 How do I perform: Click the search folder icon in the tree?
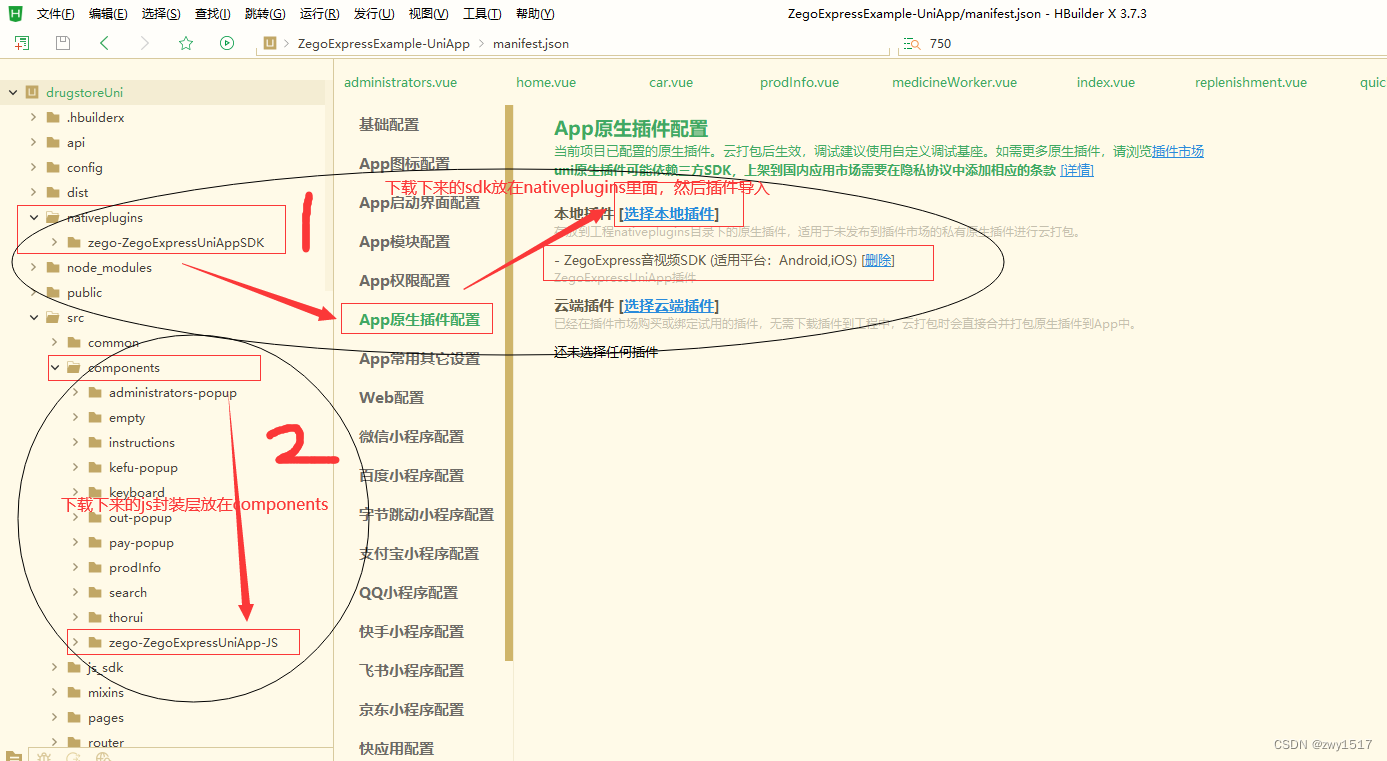[95, 593]
